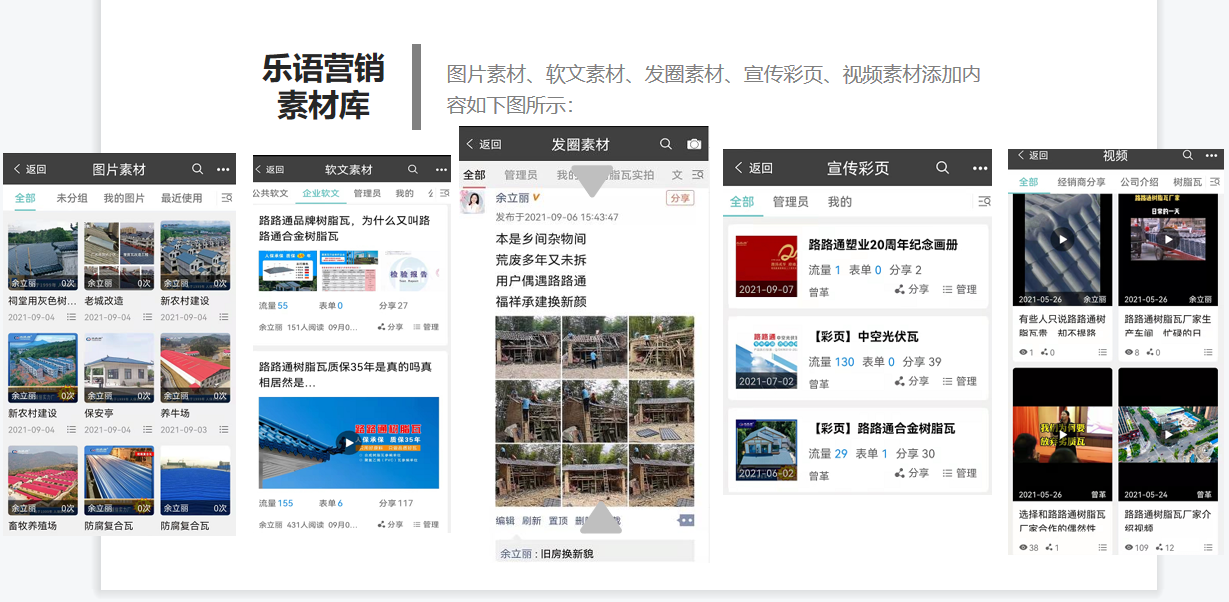Open 老城改造 image thumbnail
Screen dimensions: 1229x602
point(119,256)
